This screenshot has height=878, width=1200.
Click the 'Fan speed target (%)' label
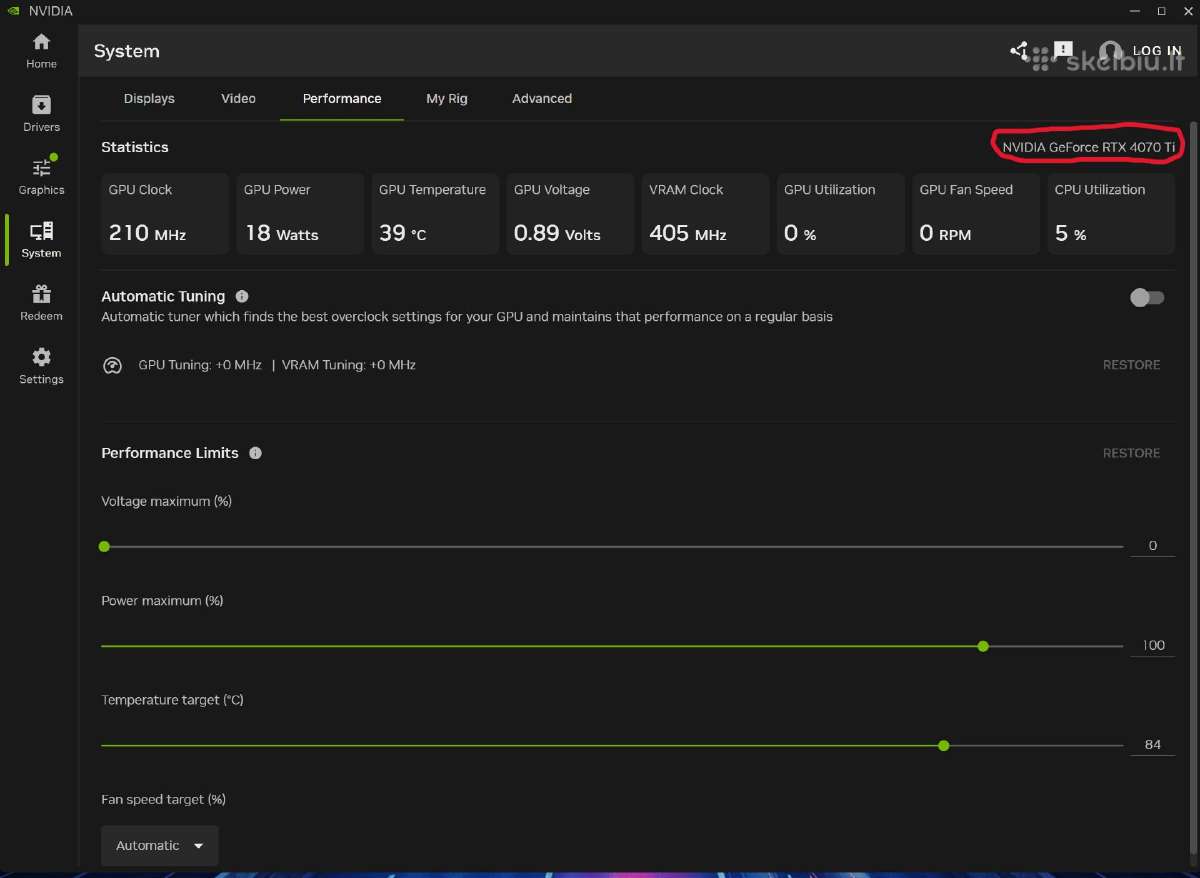(x=163, y=800)
